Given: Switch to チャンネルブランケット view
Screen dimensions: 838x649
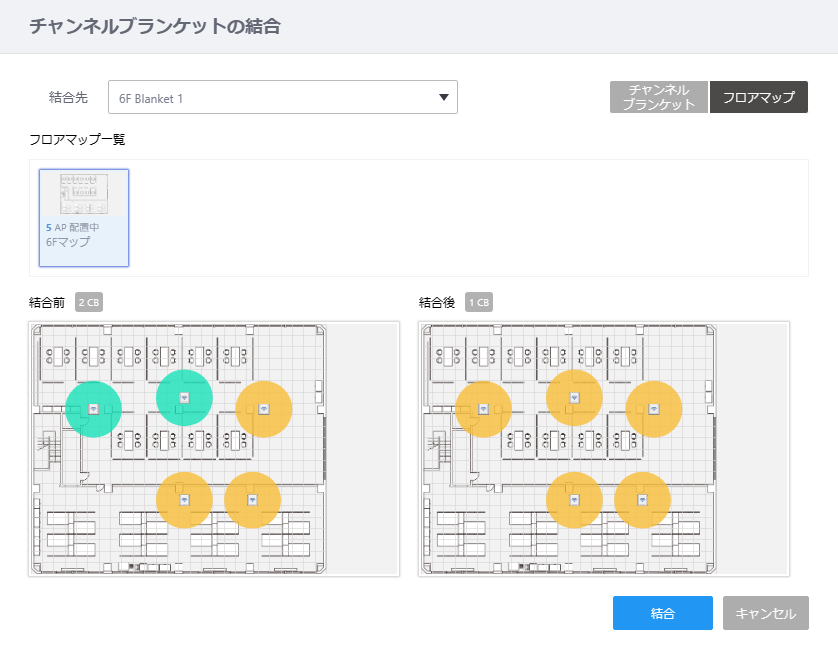Looking at the screenshot, I should click(659, 97).
